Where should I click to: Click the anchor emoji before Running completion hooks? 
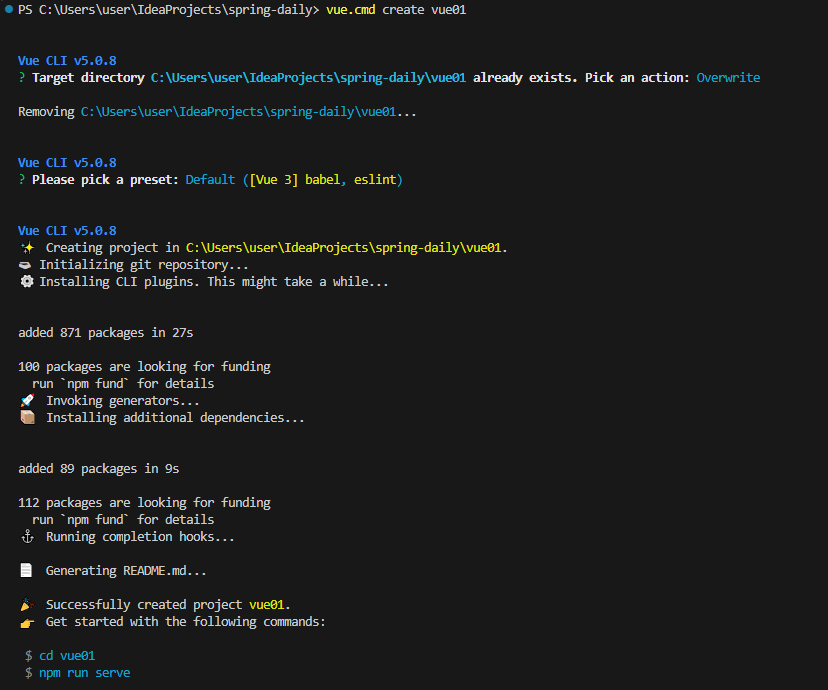pyautogui.click(x=27, y=537)
